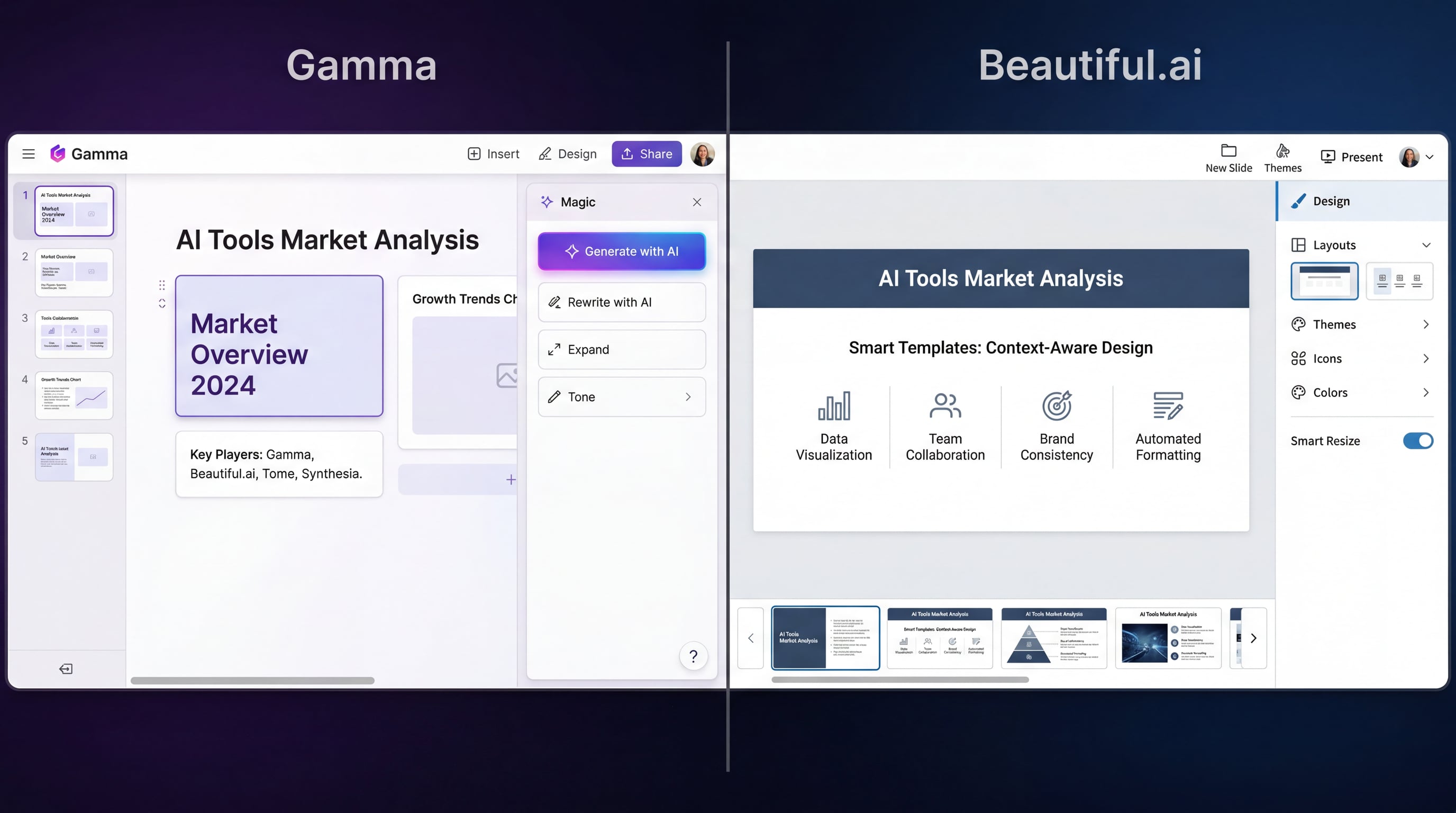The image size is (1456, 813).
Task: Click the Team Collaboration people icon
Action: pos(945,406)
